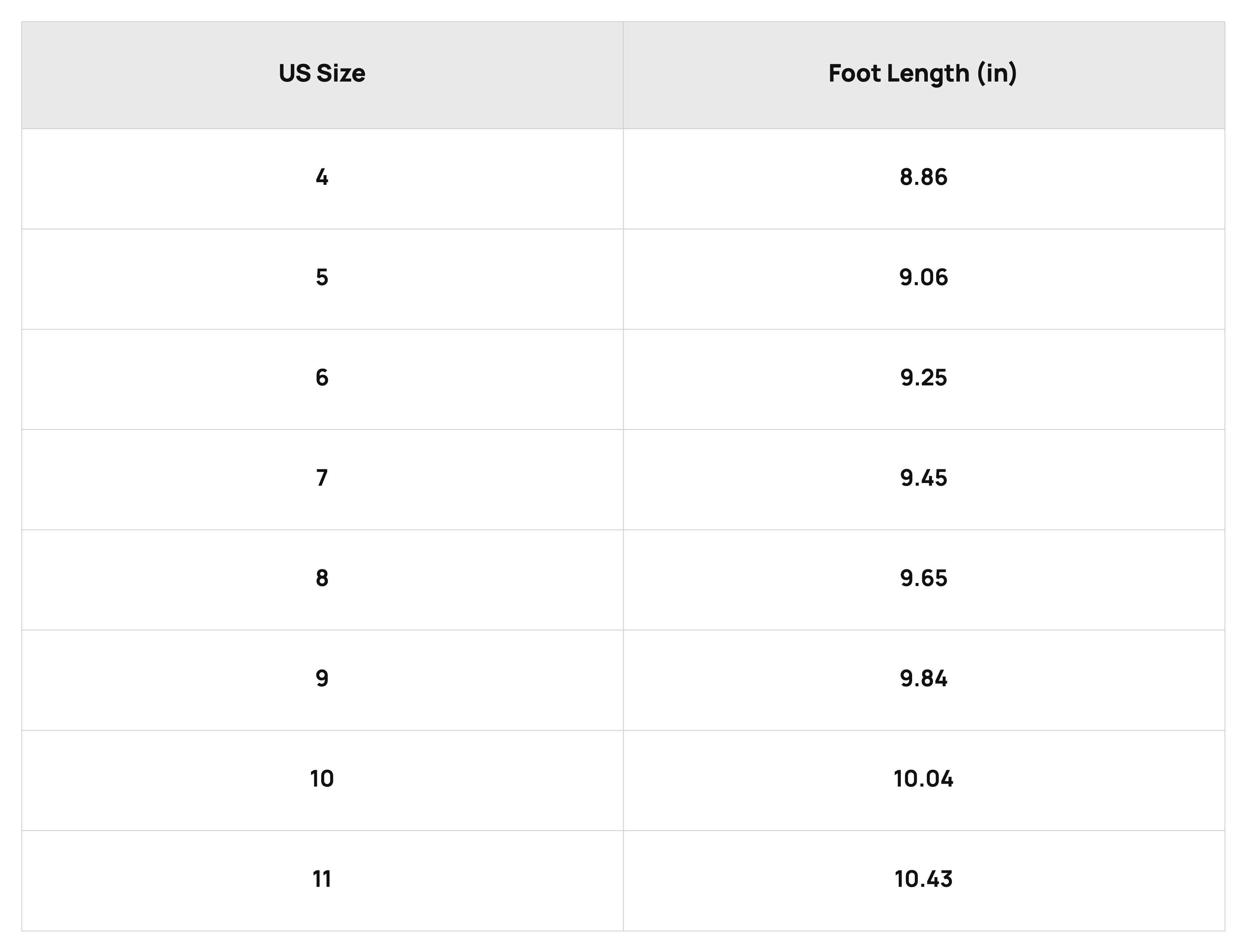Click the word Size in header
Image resolution: width=1246 pixels, height=952 pixels.
[x=341, y=74]
